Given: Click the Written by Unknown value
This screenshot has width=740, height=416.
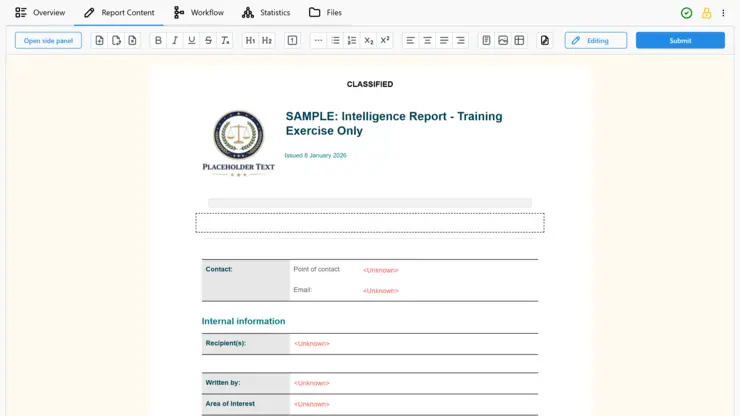Looking at the screenshot, I should (x=311, y=383).
